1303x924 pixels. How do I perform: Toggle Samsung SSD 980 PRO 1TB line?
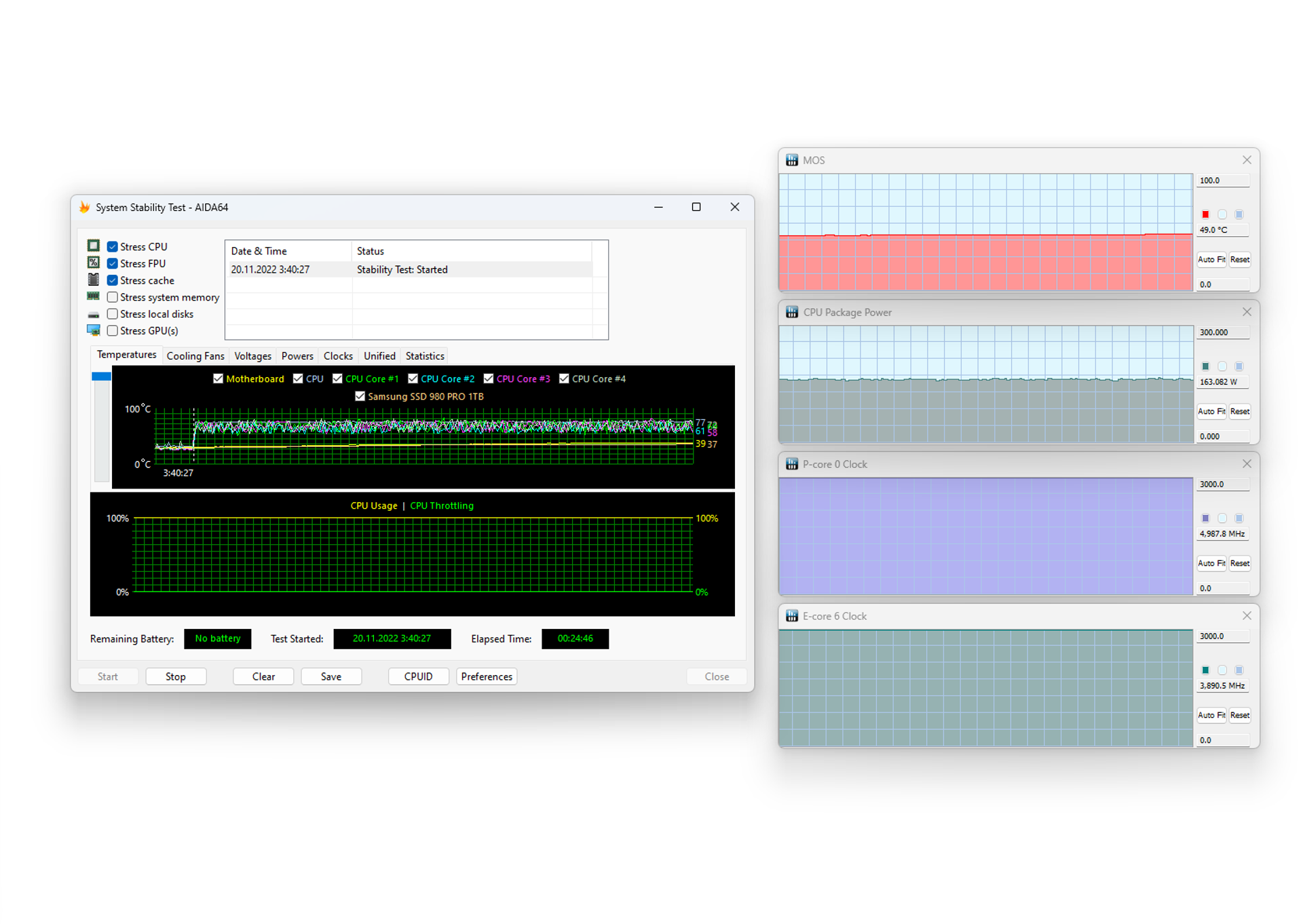click(360, 396)
